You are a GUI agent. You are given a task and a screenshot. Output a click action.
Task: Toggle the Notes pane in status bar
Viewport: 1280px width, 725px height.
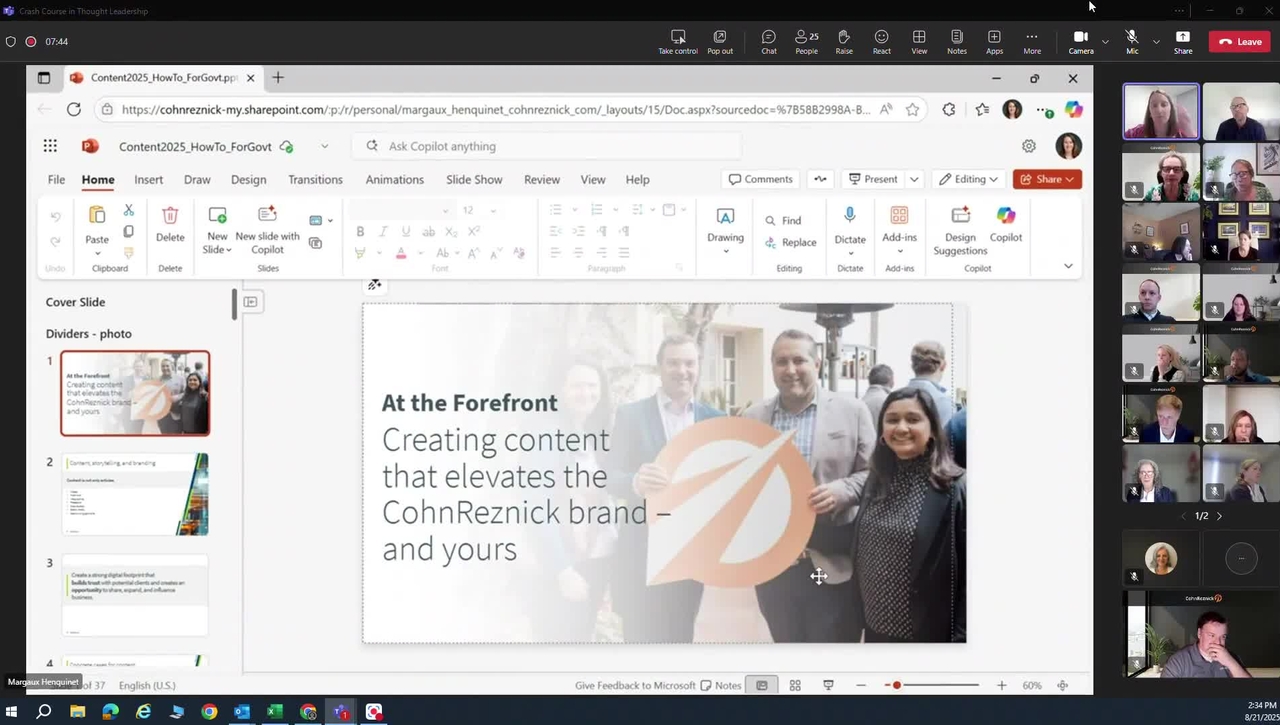tap(721, 685)
